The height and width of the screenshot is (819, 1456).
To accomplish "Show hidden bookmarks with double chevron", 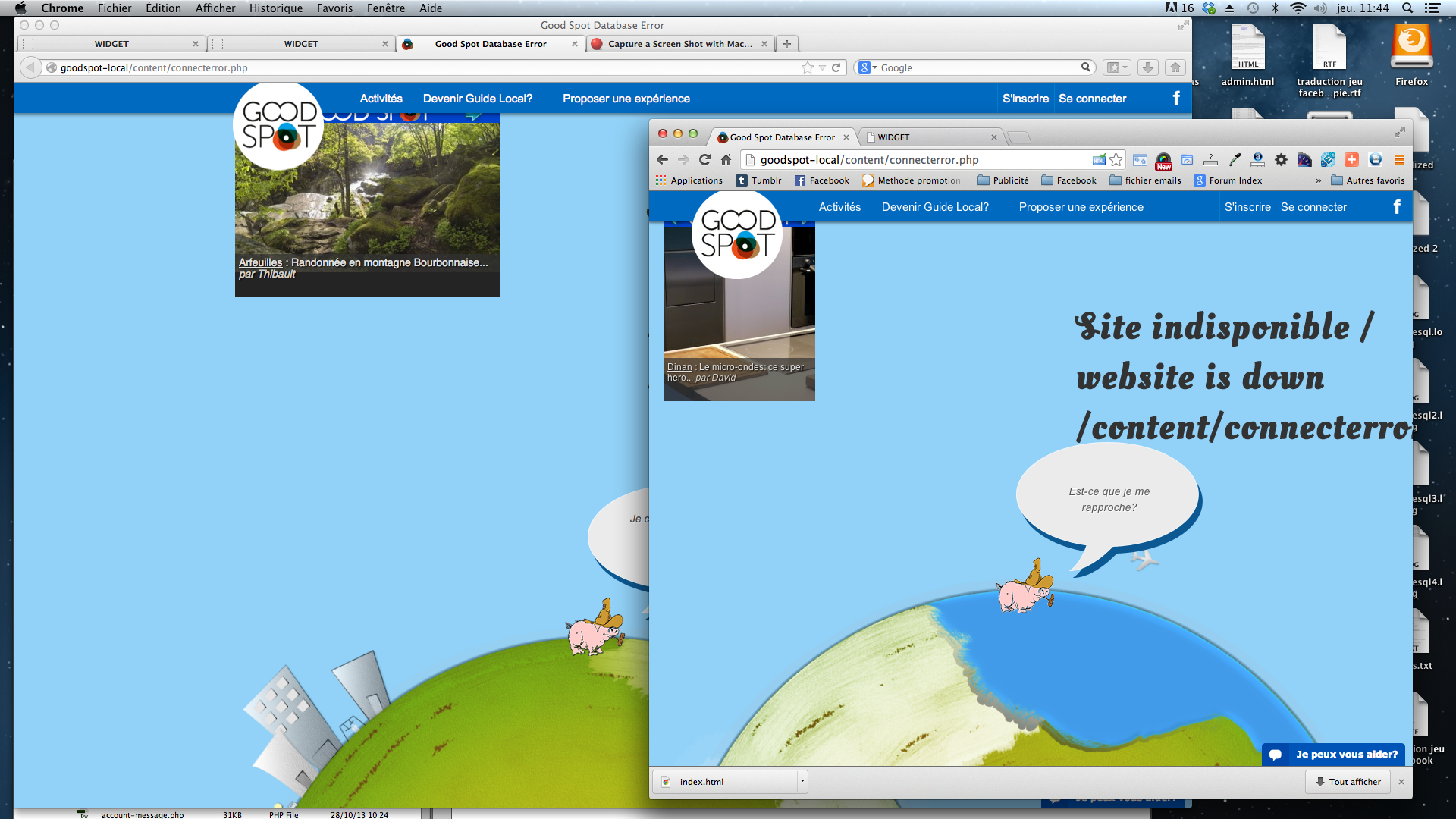I will [x=1318, y=180].
